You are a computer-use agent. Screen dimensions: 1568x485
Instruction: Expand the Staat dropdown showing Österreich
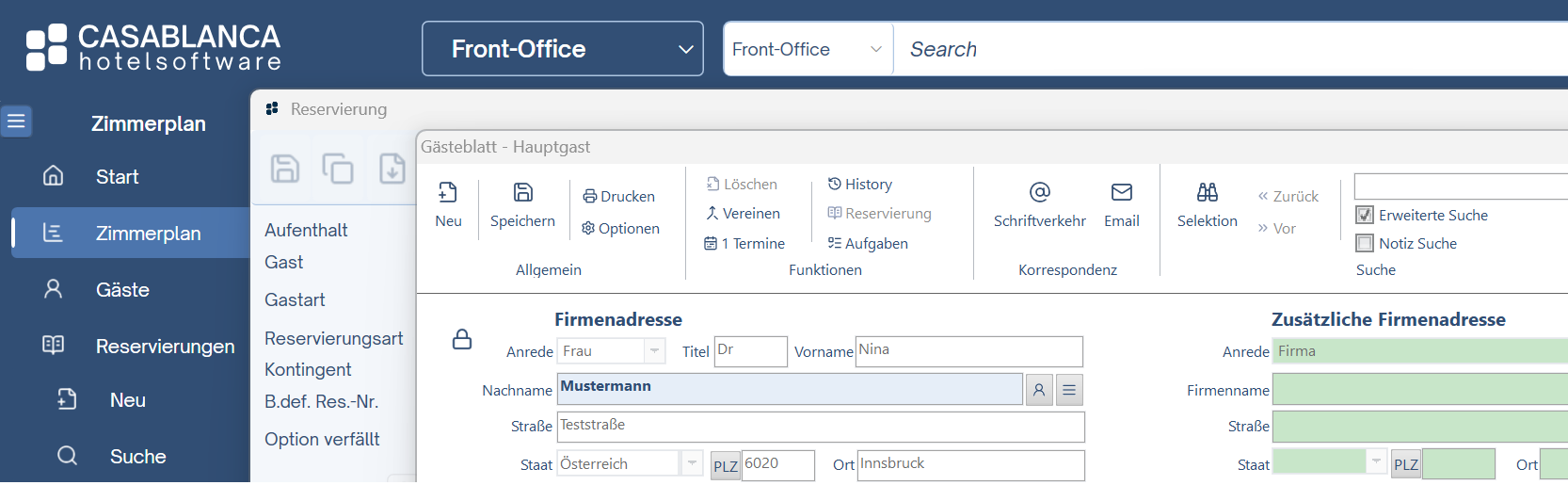click(692, 463)
